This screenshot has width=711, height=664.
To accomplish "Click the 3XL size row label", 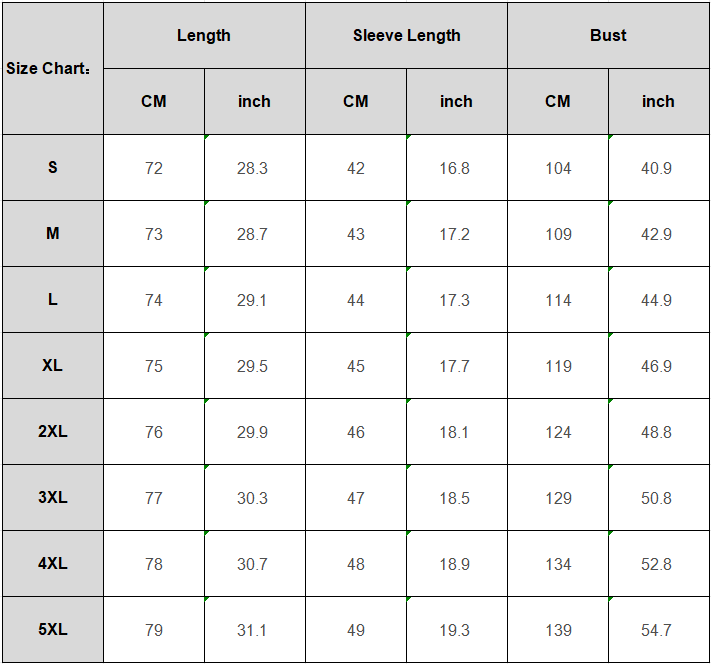I will pyautogui.click(x=52, y=498).
